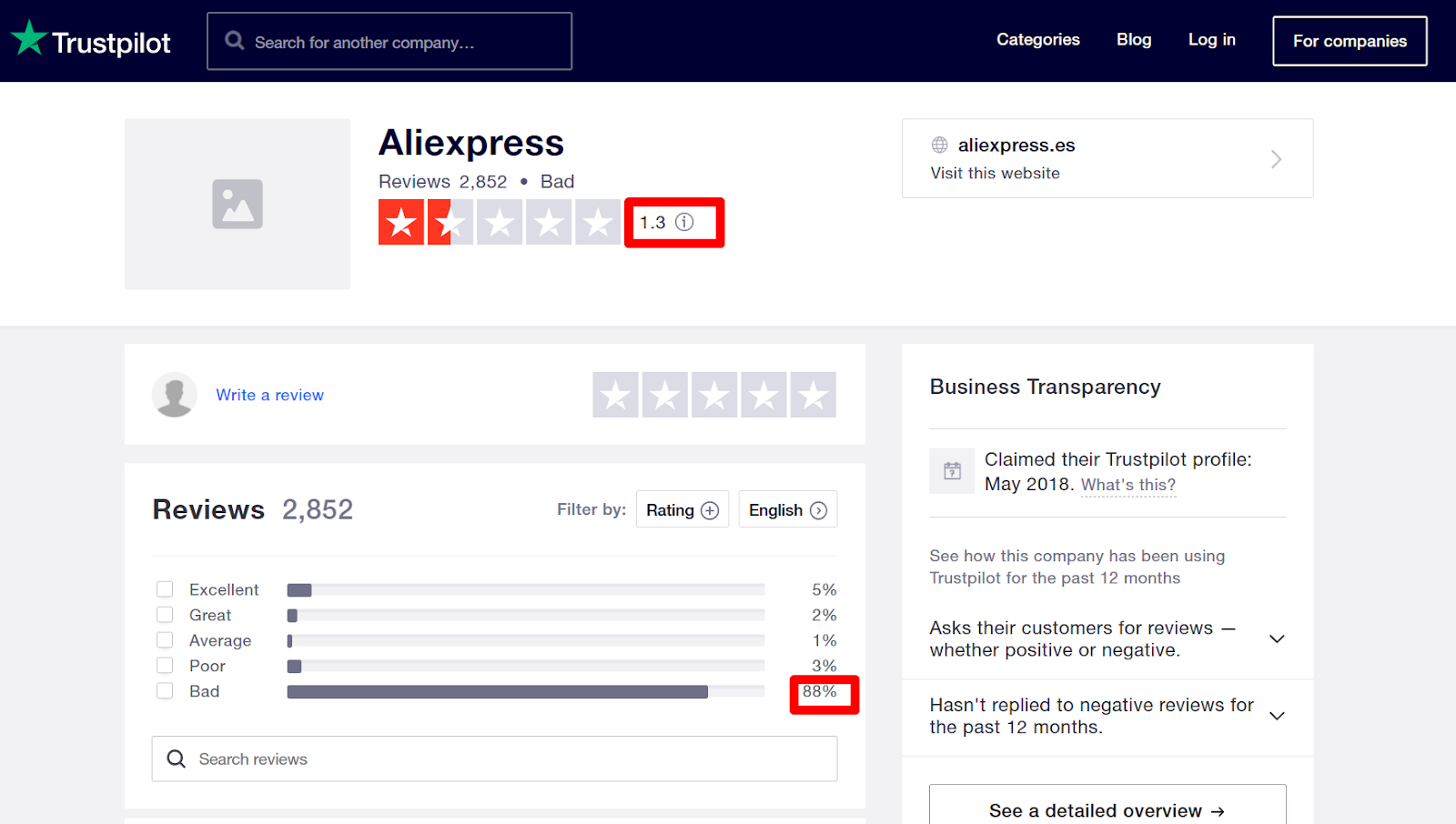
Task: Click the magnifier icon in Search reviews
Action: click(177, 759)
